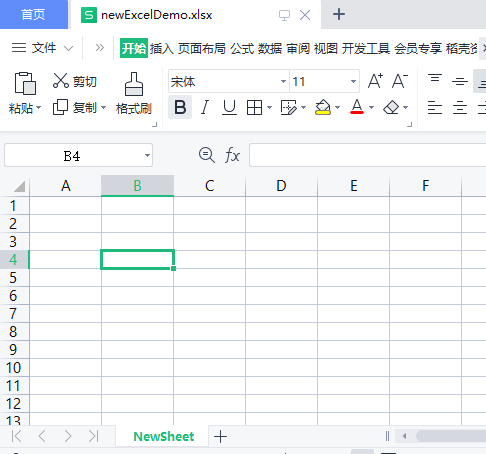
Task: Switch to the 公式 ribbon tab
Action: [242, 49]
